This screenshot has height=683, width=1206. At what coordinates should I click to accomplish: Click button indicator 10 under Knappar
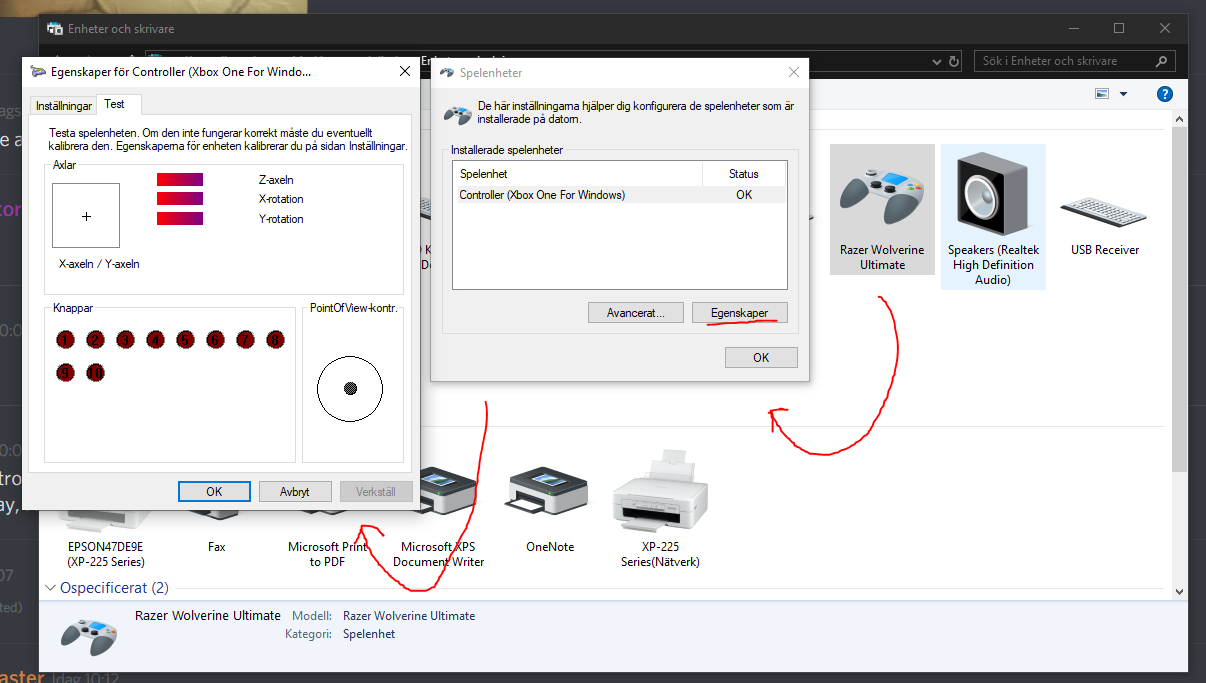[x=95, y=373]
